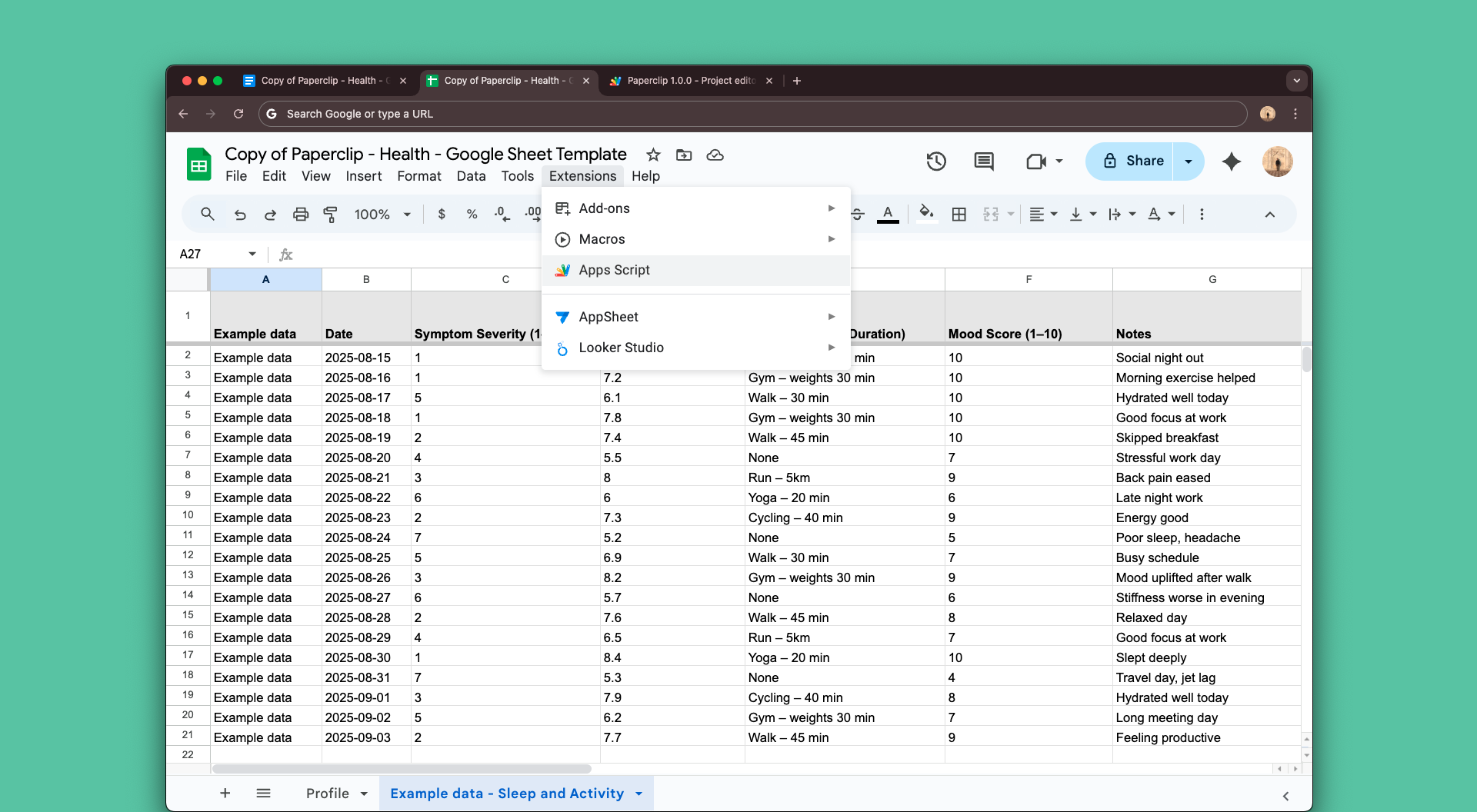Viewport: 1477px width, 812px height.
Task: Click the Share button
Action: [1141, 161]
